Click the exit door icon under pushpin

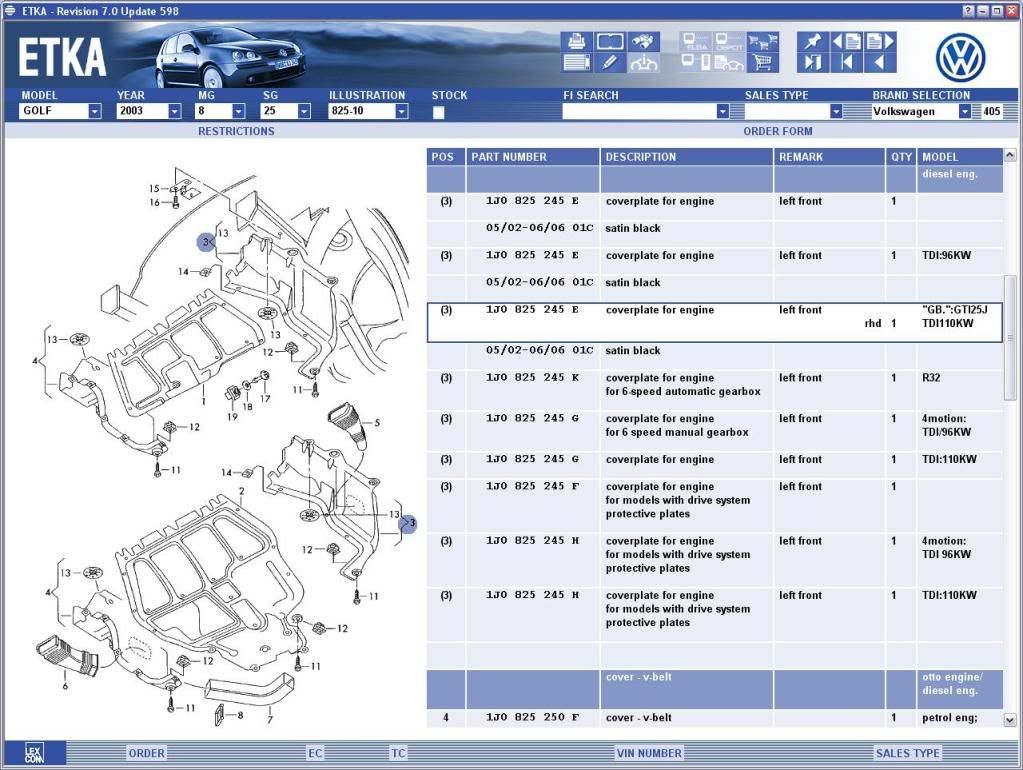tap(813, 63)
